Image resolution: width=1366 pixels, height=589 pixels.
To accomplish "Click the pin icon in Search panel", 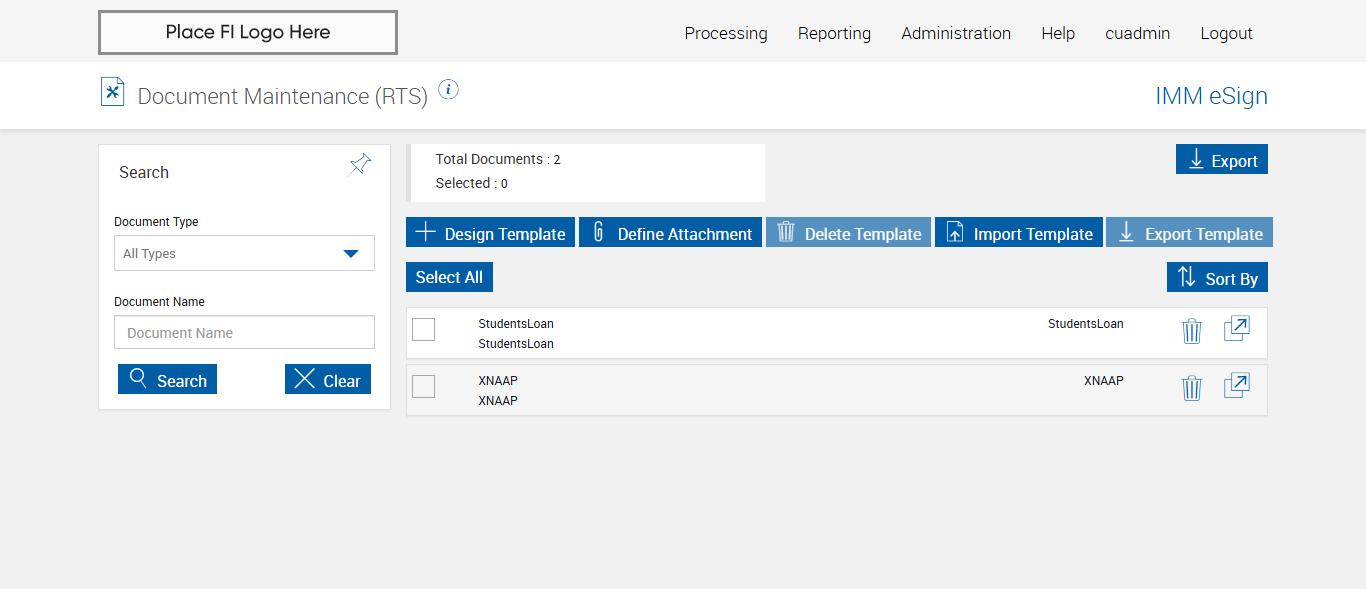I will (x=360, y=165).
